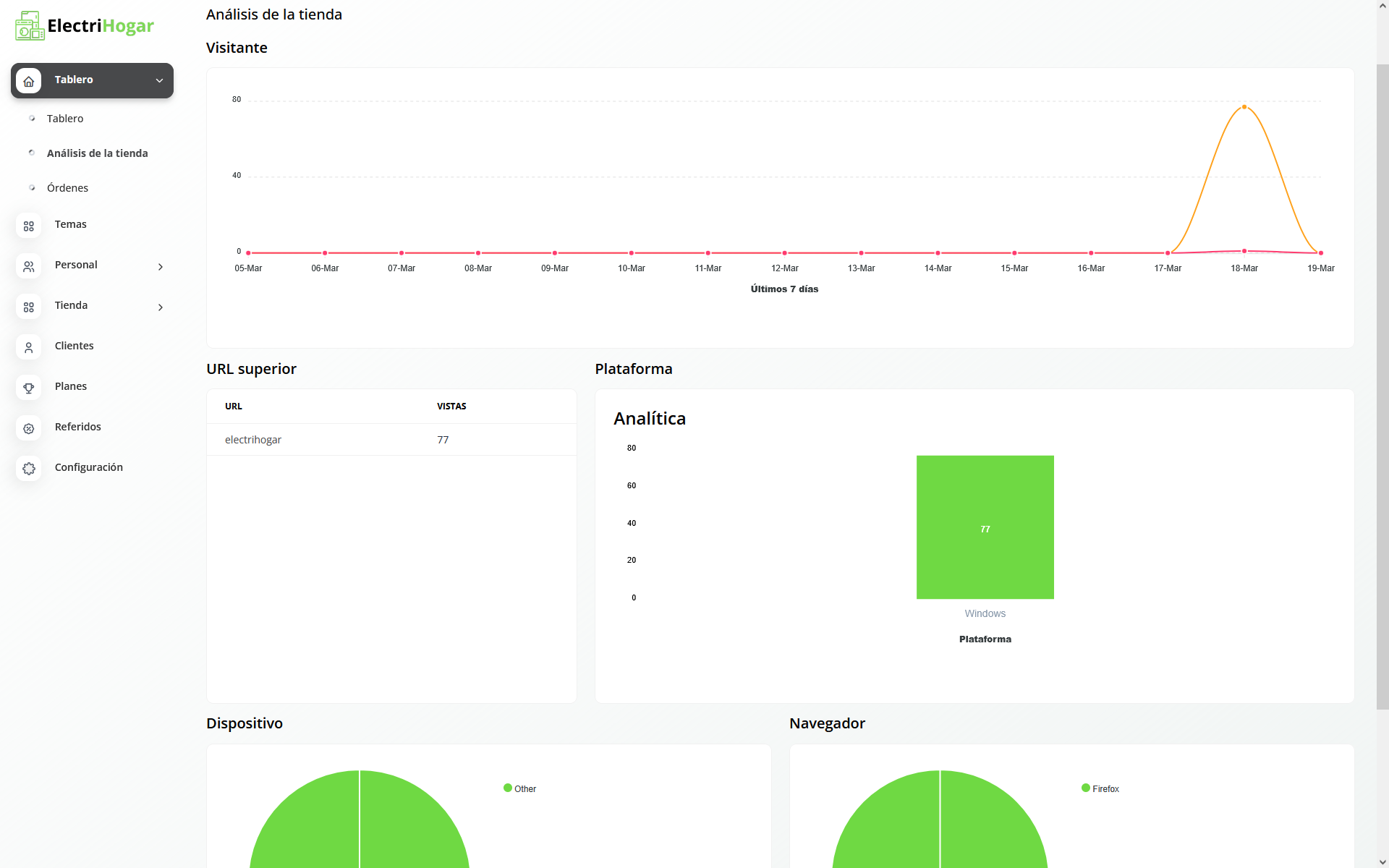Viewport: 1389px width, 868px height.
Task: Click the green Windows platform bar
Action: point(985,527)
